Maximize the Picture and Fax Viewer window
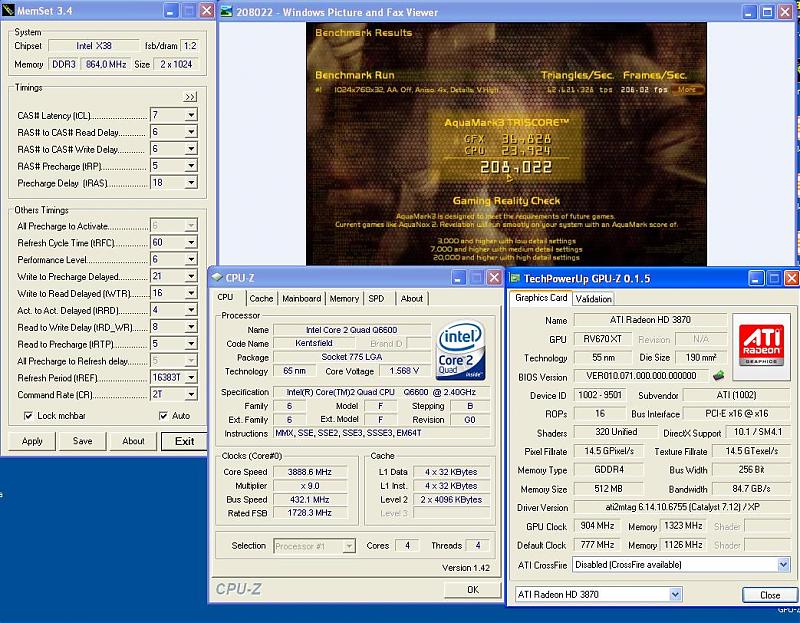The image size is (800, 623). [x=767, y=12]
